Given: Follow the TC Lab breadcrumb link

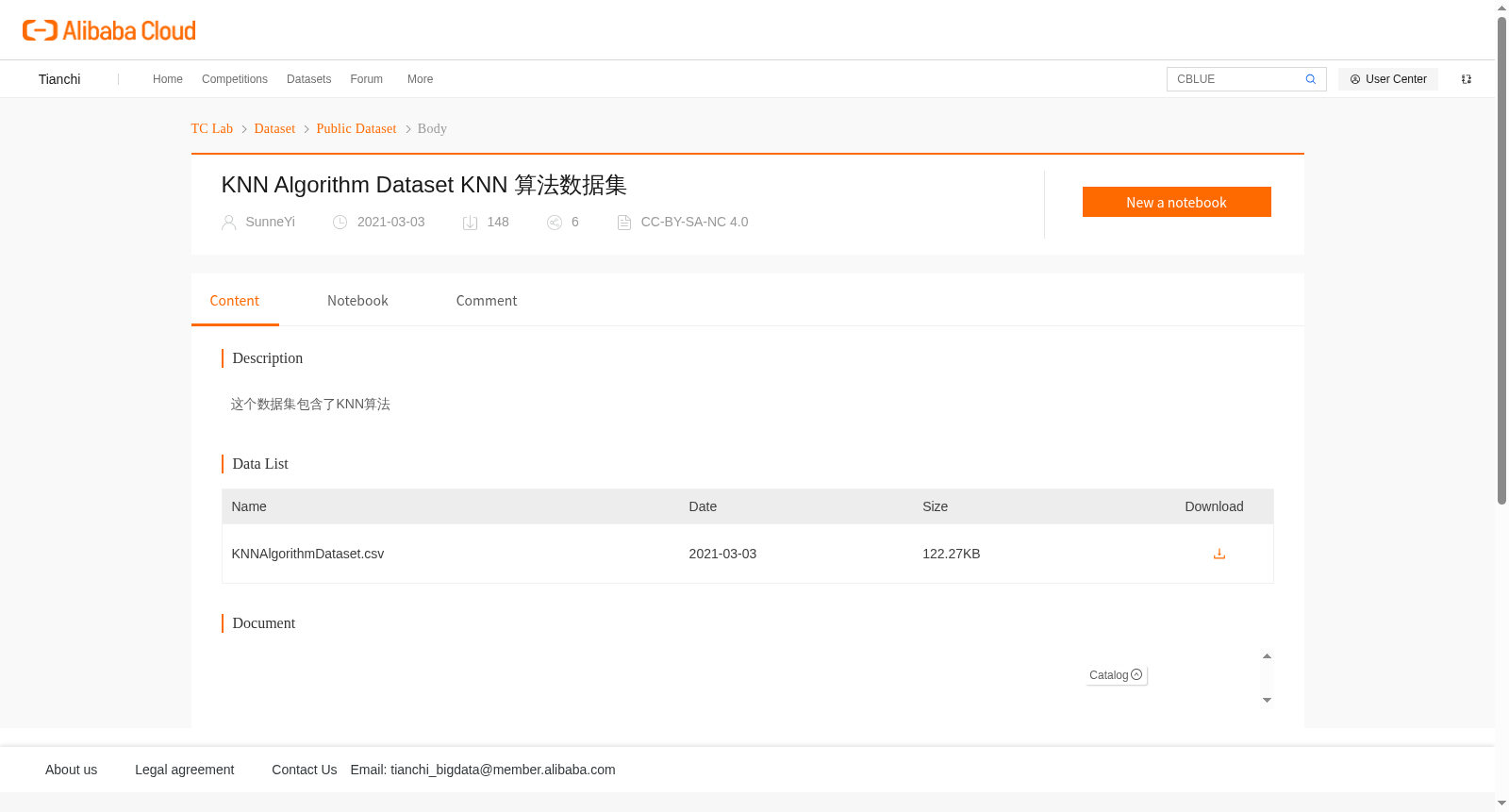Looking at the screenshot, I should [212, 129].
